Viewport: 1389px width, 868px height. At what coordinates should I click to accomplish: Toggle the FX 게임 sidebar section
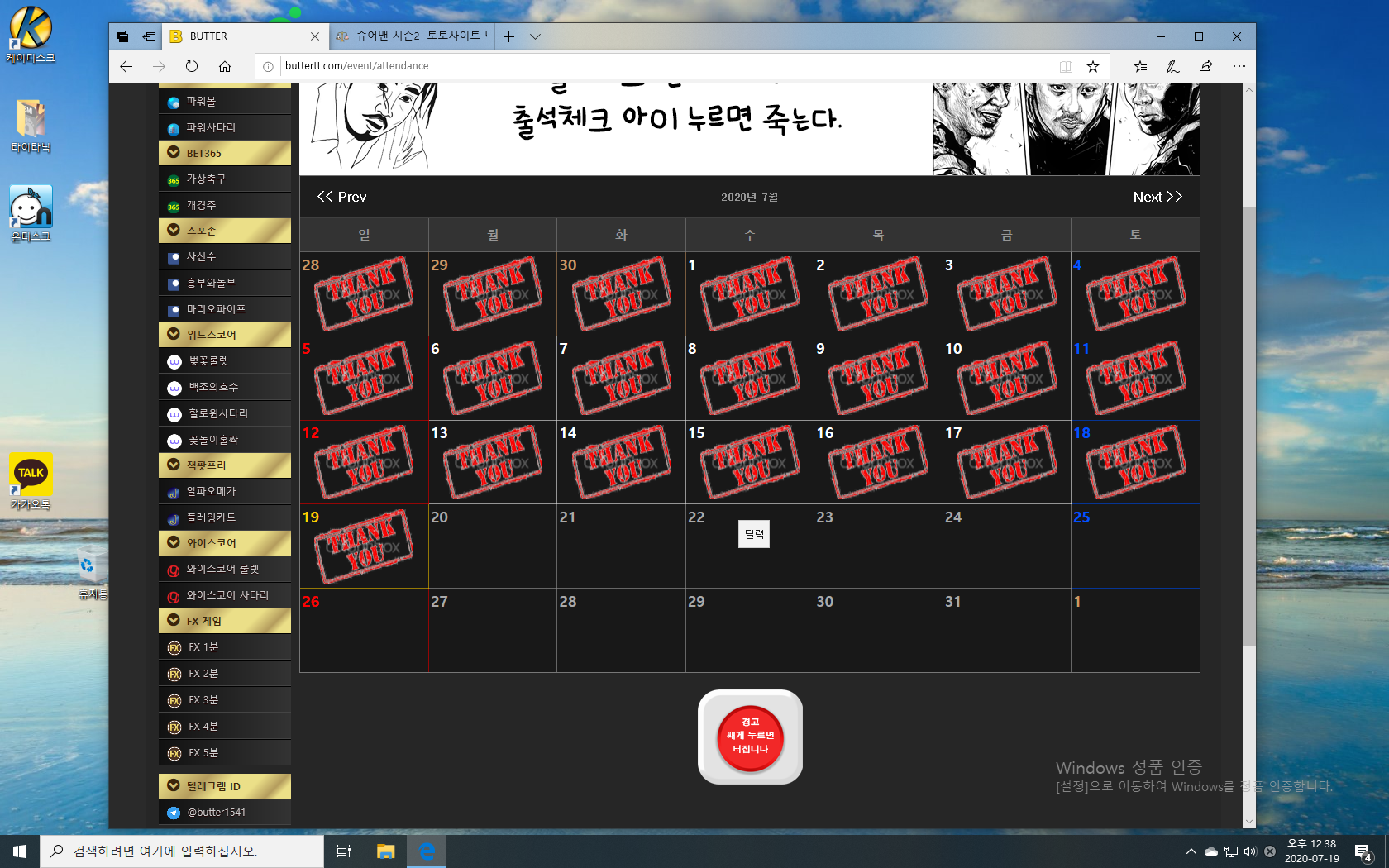click(224, 621)
